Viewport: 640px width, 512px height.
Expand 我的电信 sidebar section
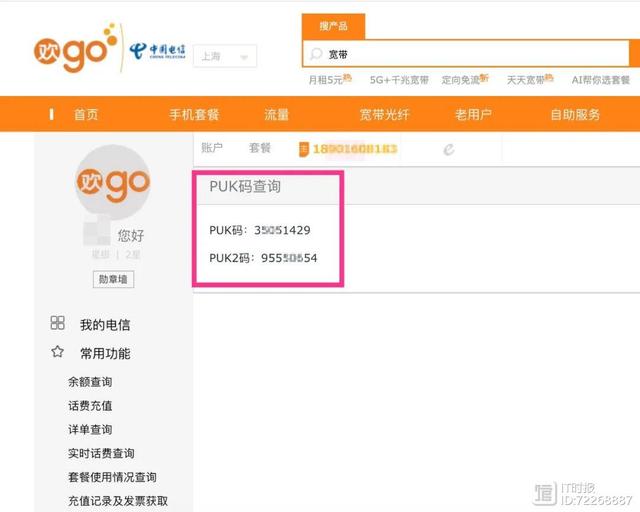click(105, 325)
